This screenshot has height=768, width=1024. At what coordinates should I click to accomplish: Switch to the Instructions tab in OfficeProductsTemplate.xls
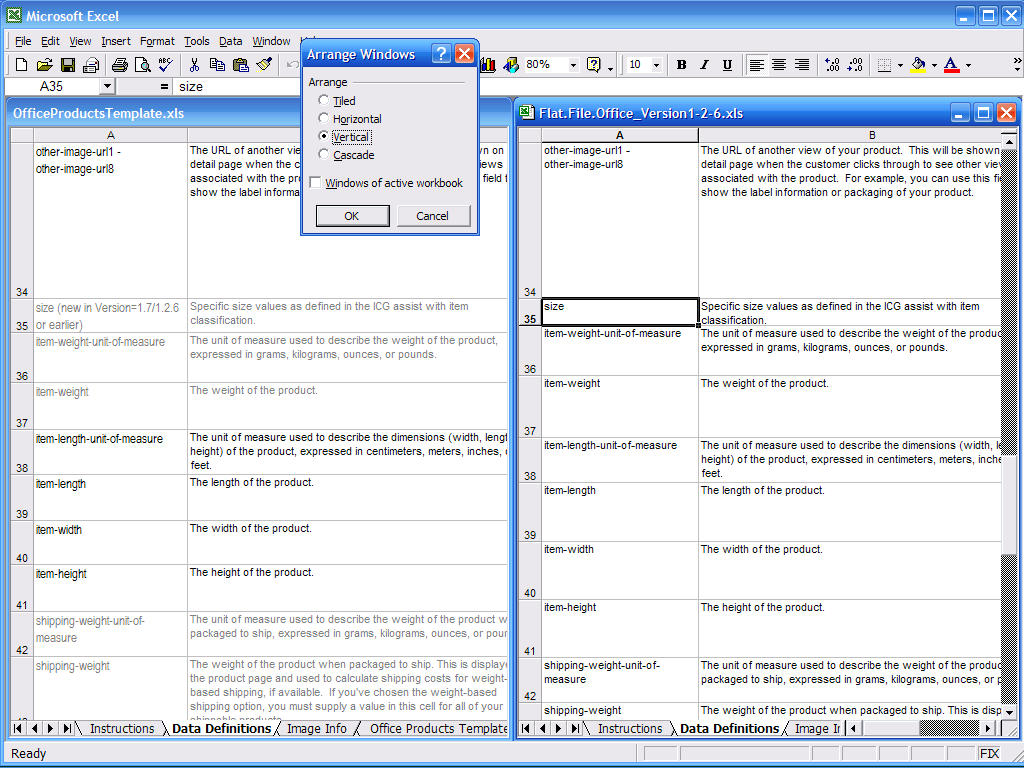(121, 729)
